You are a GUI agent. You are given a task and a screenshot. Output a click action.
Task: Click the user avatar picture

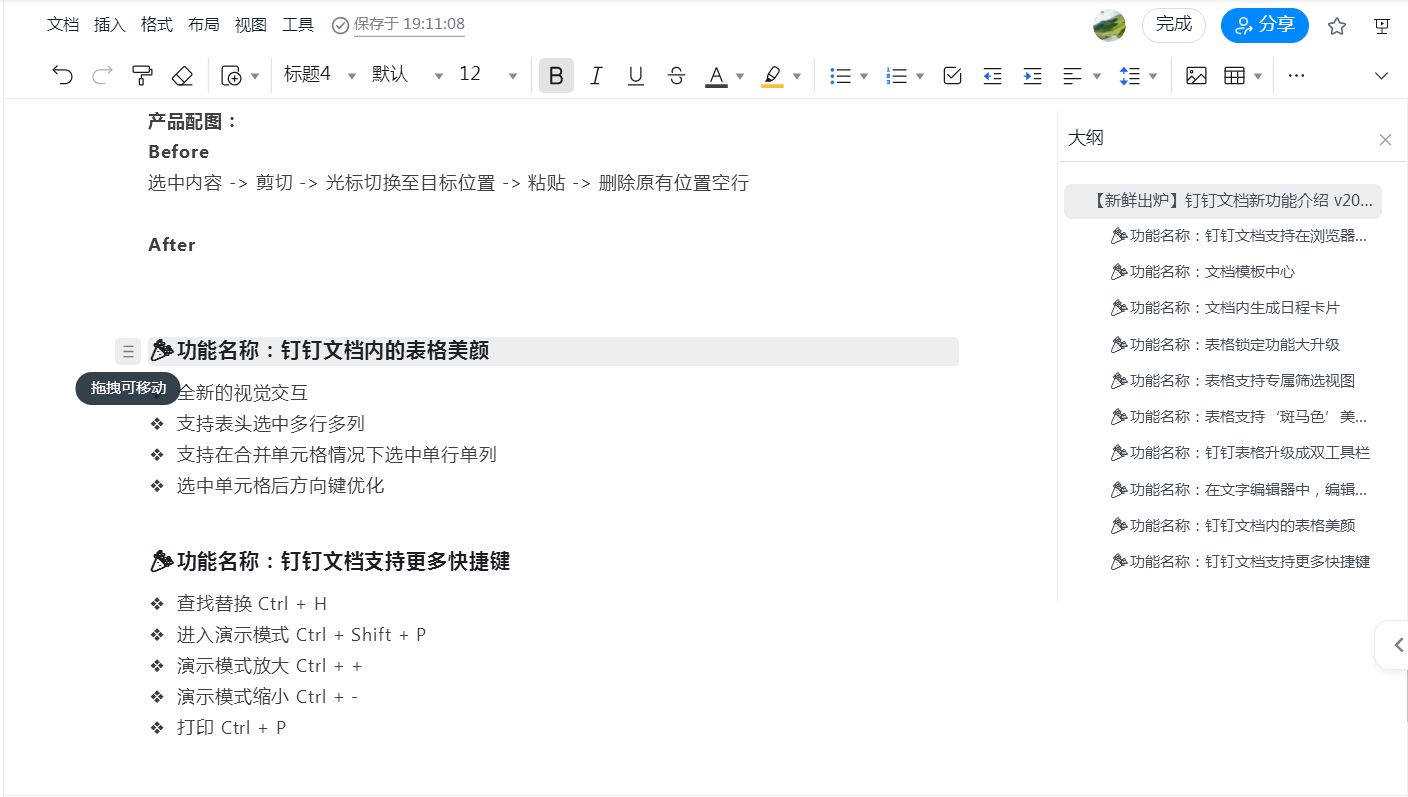click(1109, 25)
